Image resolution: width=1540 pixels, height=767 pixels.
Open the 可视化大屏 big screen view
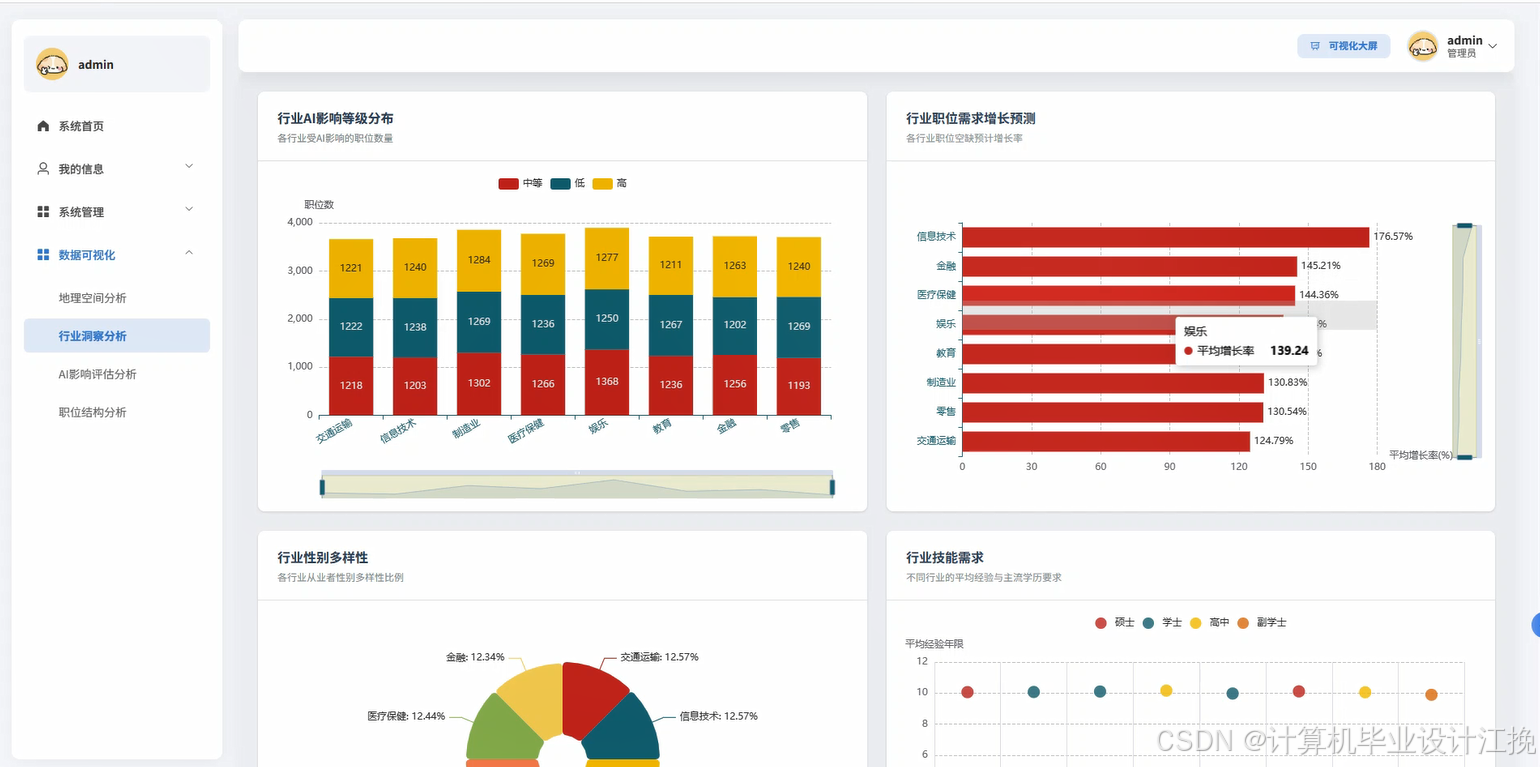[1344, 46]
